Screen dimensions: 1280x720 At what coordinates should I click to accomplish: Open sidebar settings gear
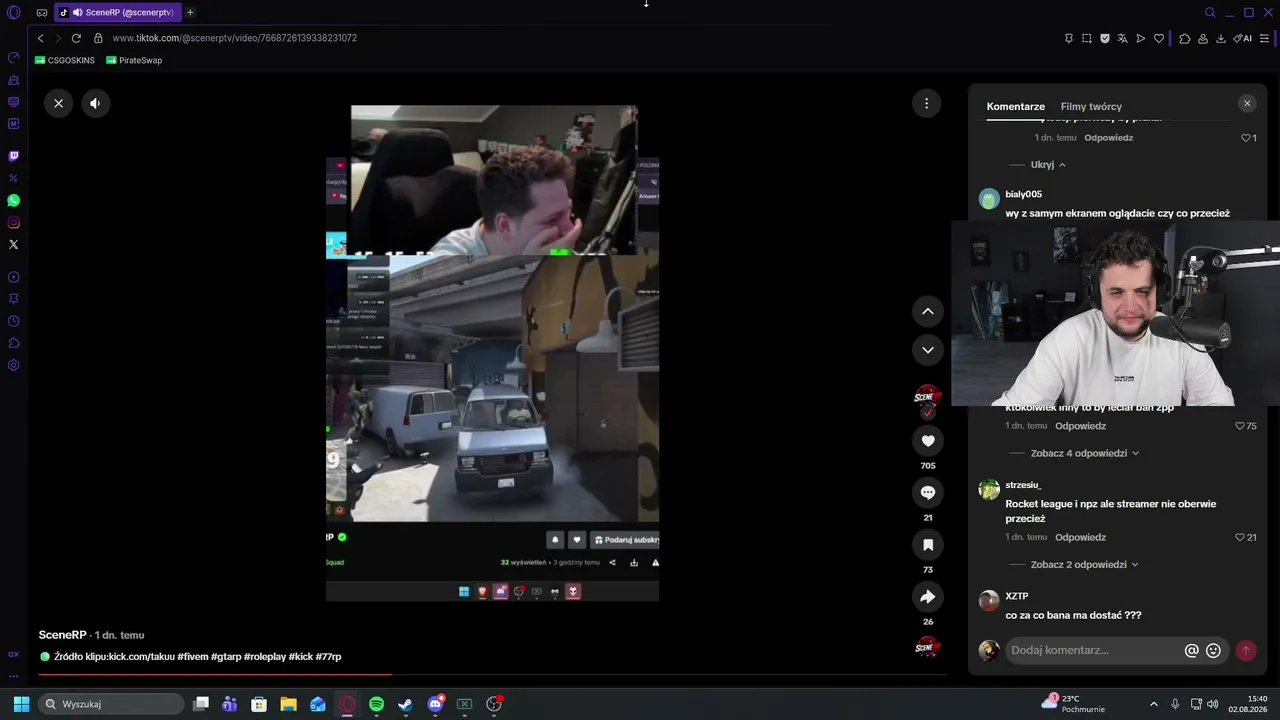(14, 365)
